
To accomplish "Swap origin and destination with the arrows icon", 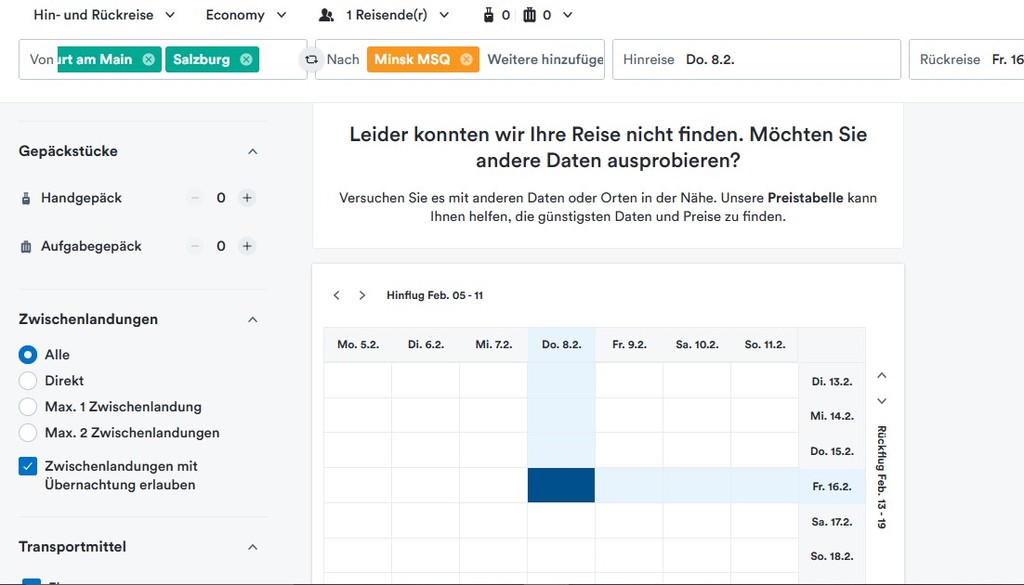I will point(312,60).
